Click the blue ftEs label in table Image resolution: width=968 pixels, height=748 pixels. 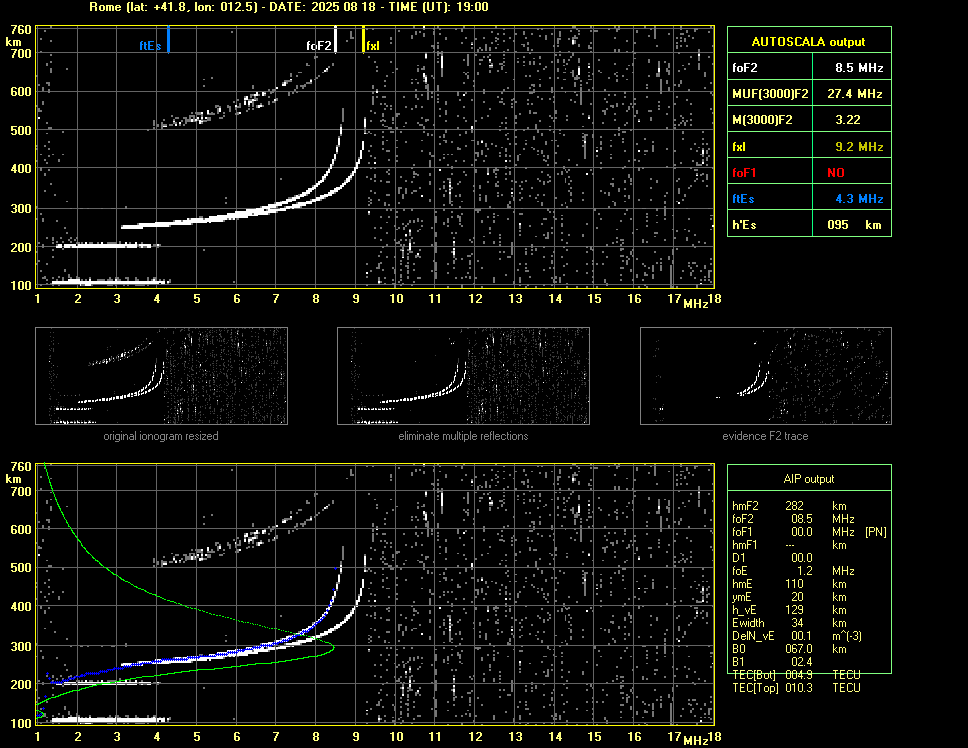coord(743,199)
